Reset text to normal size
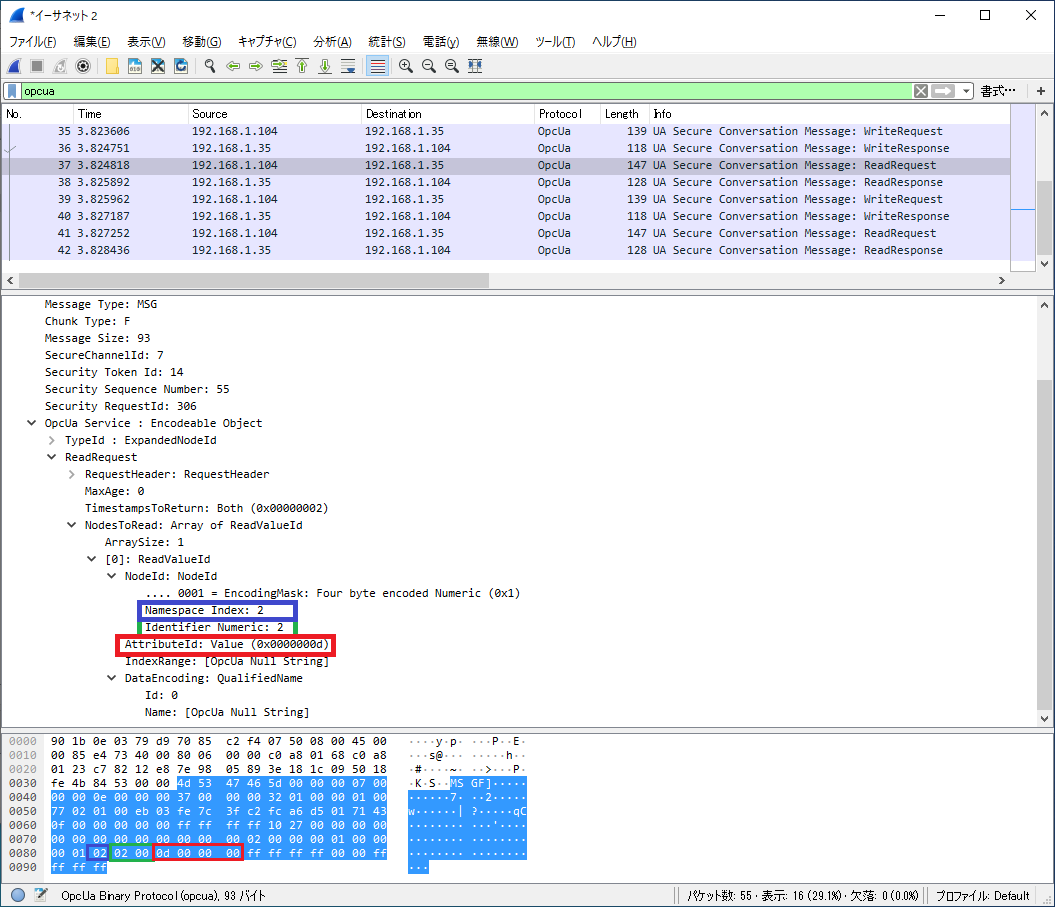The image size is (1055, 907). point(451,66)
